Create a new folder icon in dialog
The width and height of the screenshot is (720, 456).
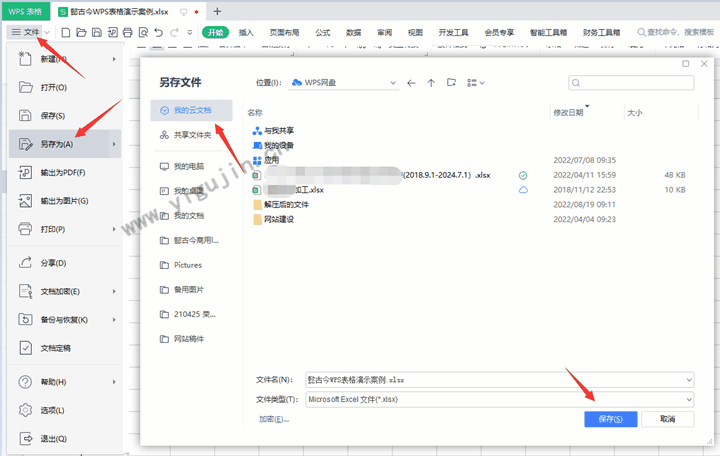pos(451,83)
